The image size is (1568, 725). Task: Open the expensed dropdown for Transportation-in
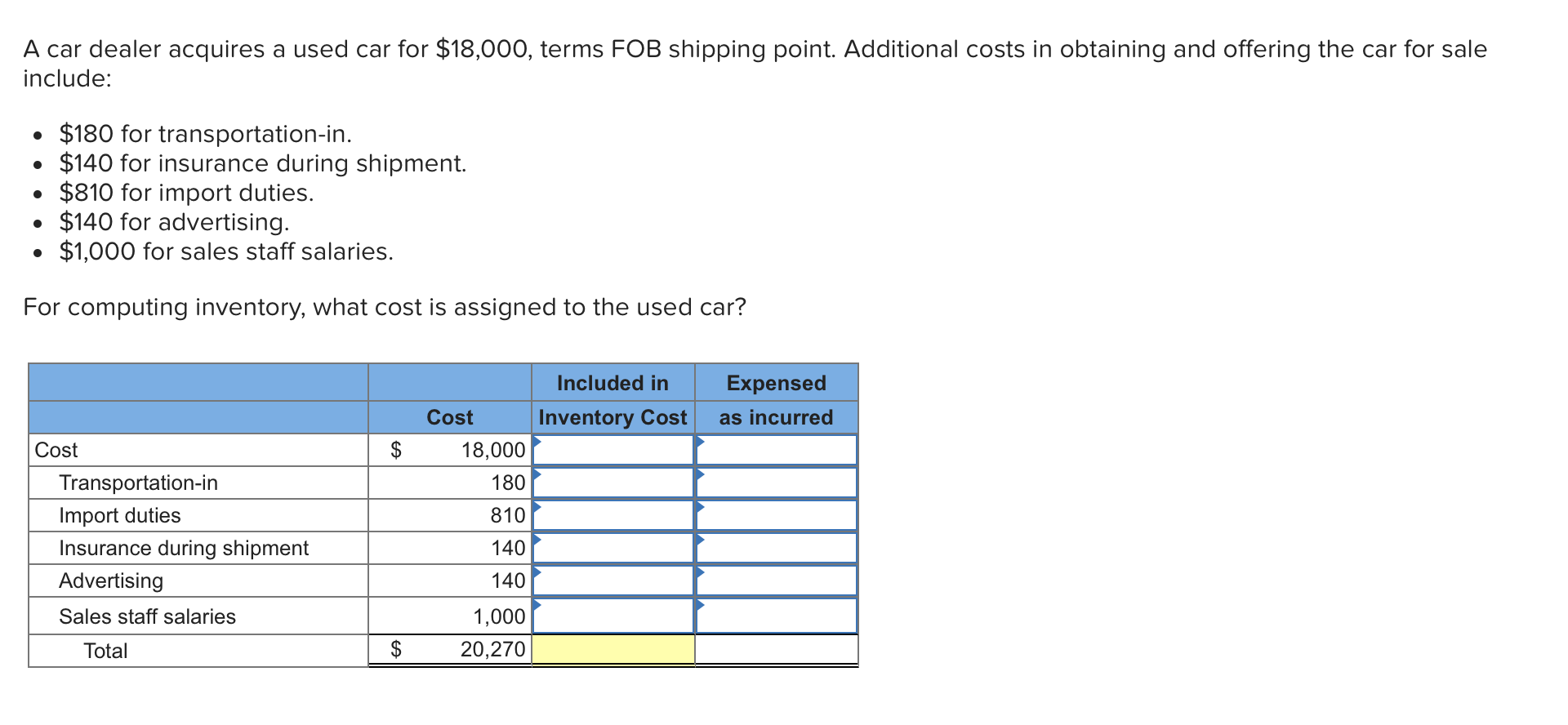pyautogui.click(x=776, y=483)
